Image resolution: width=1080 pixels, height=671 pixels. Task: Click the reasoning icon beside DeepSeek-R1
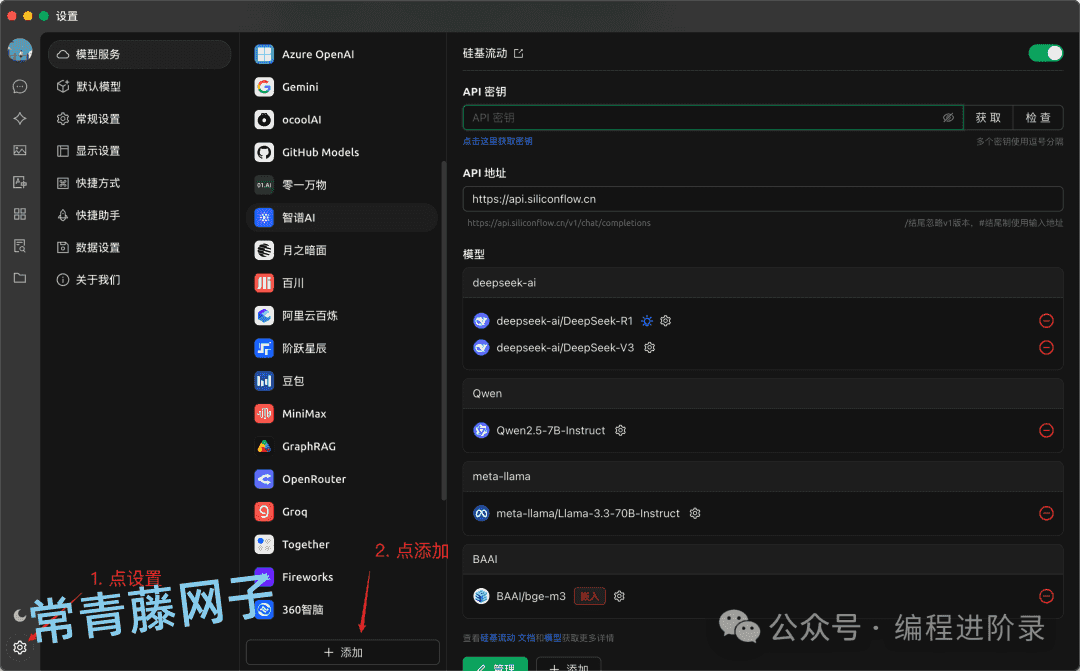(647, 321)
